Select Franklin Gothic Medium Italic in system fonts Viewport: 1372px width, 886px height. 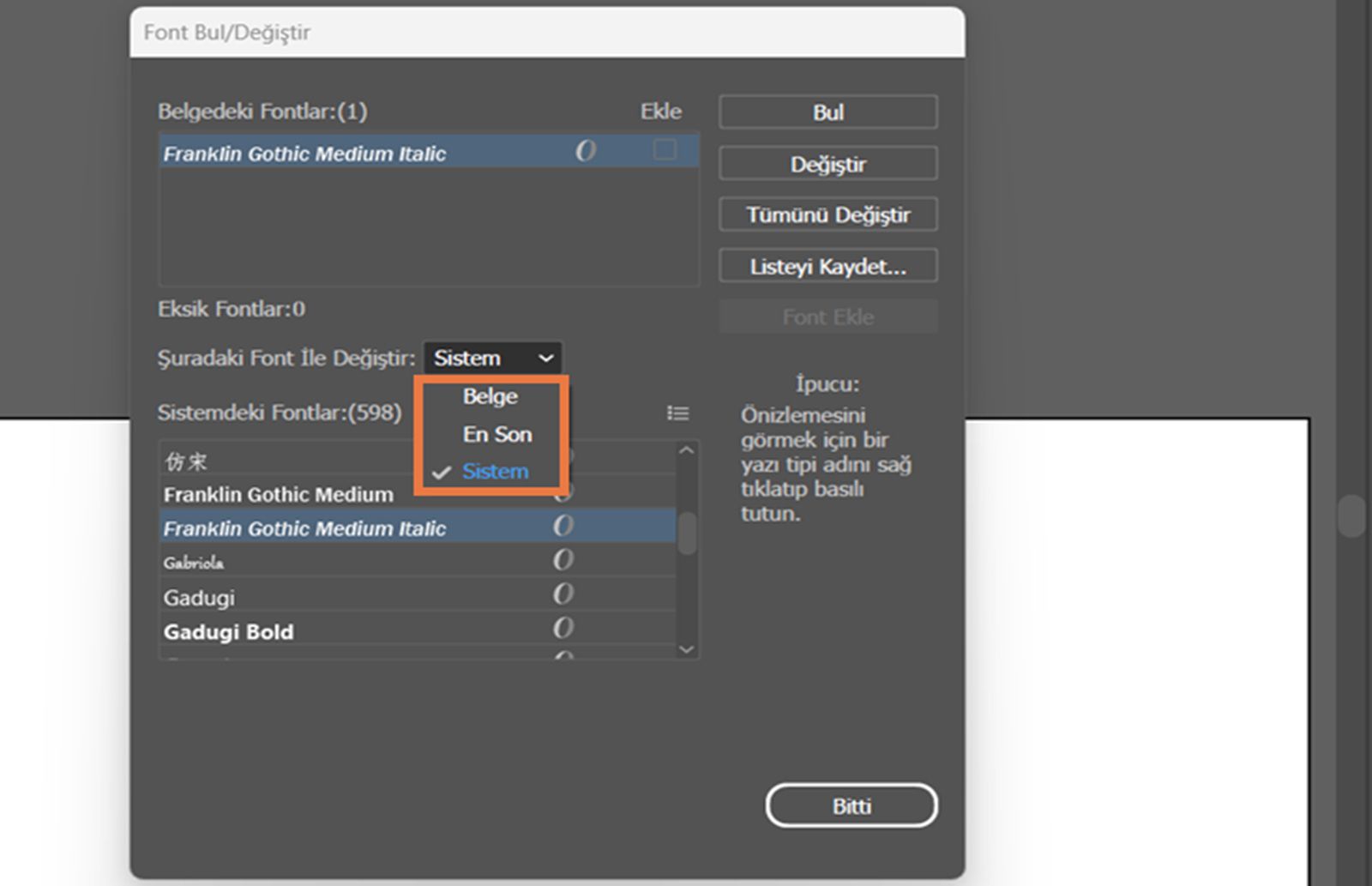point(418,527)
